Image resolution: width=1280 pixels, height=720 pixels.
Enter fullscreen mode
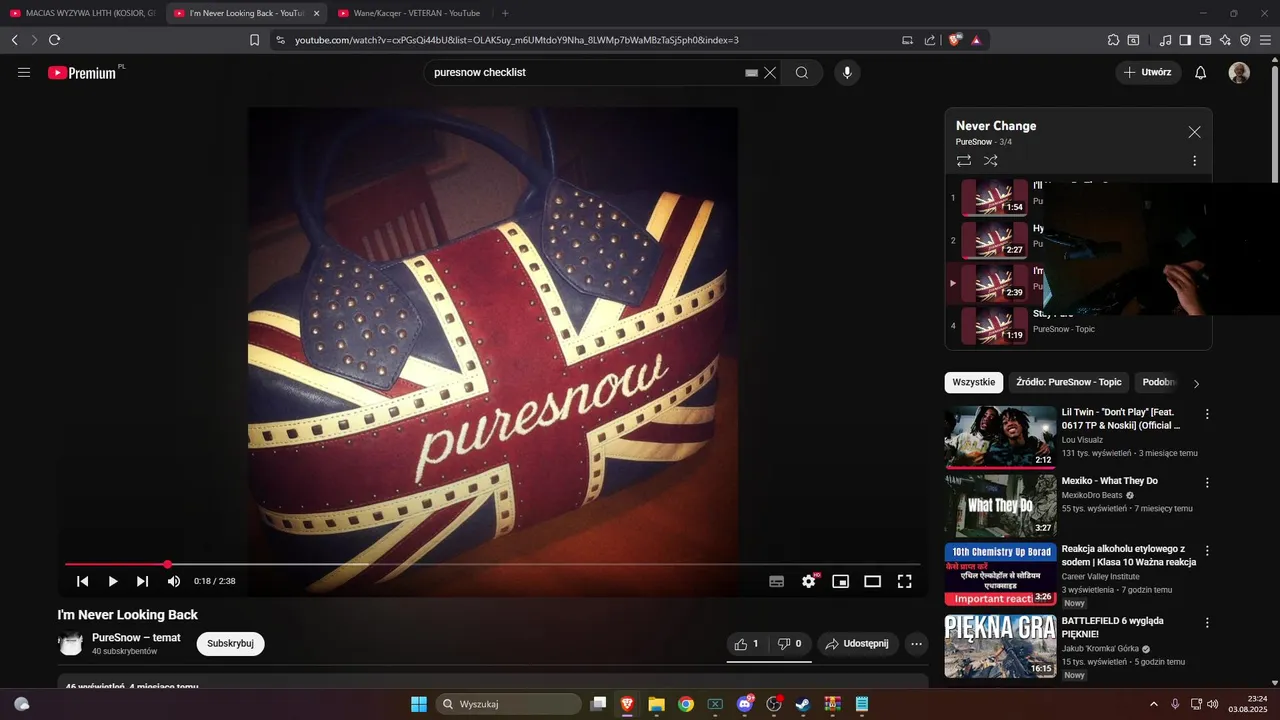[905, 581]
